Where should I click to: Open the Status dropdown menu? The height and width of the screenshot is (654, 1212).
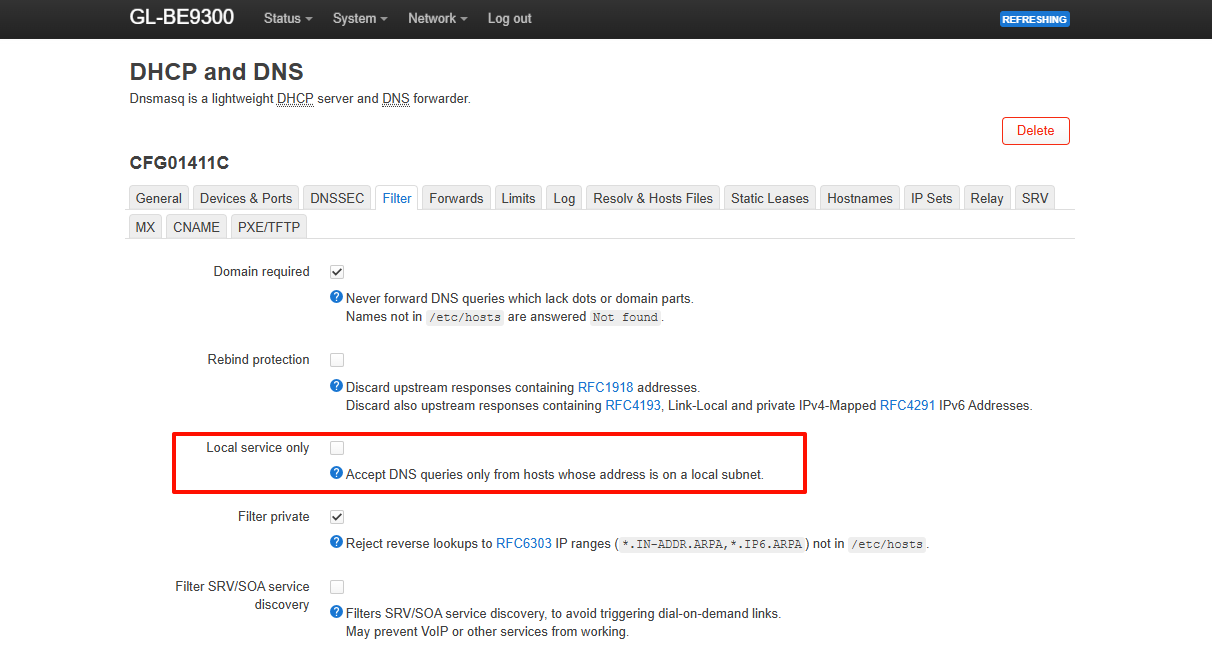pos(288,19)
